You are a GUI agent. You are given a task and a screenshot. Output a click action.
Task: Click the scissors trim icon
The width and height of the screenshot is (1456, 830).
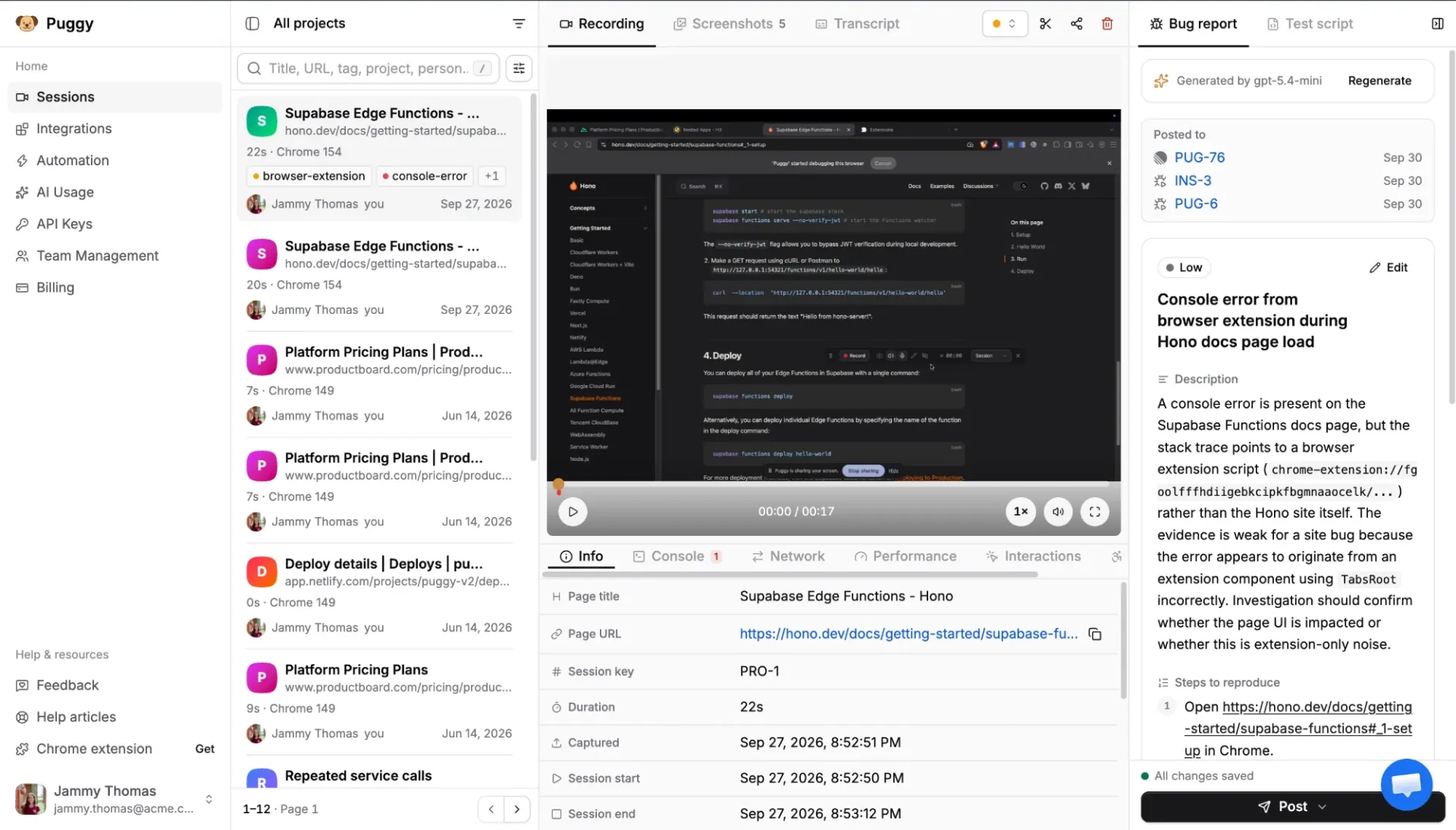point(1046,23)
